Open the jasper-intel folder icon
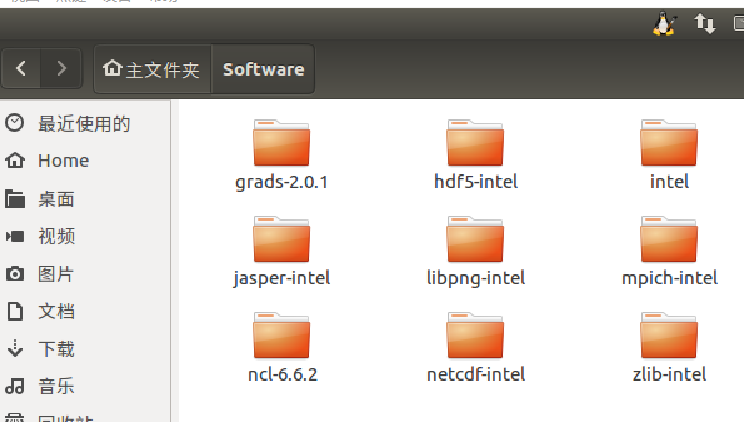Screen dimensions: 744x422 click(x=281, y=240)
